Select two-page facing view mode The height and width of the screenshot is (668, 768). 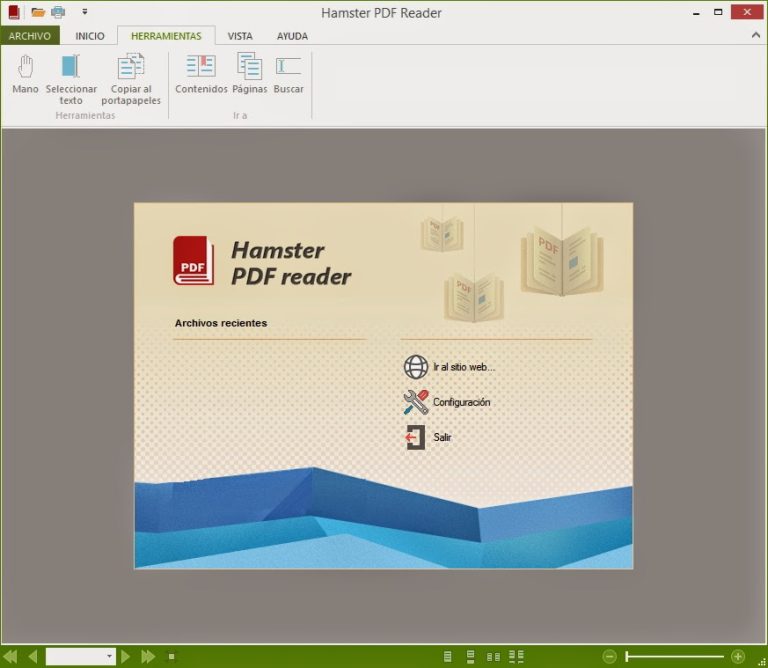493,657
